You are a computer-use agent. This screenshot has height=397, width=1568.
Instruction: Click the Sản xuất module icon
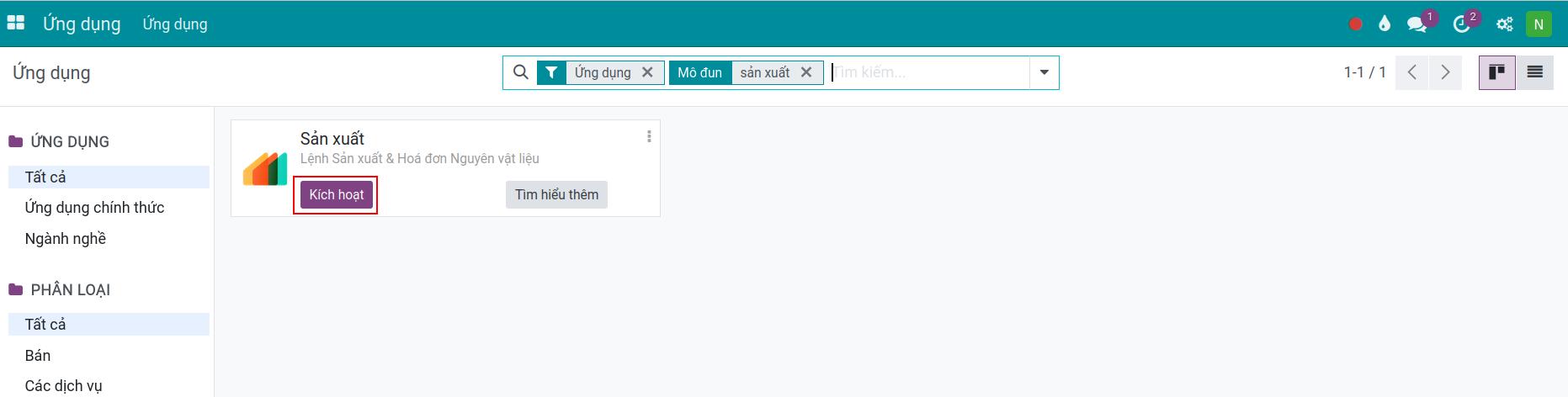pos(265,168)
